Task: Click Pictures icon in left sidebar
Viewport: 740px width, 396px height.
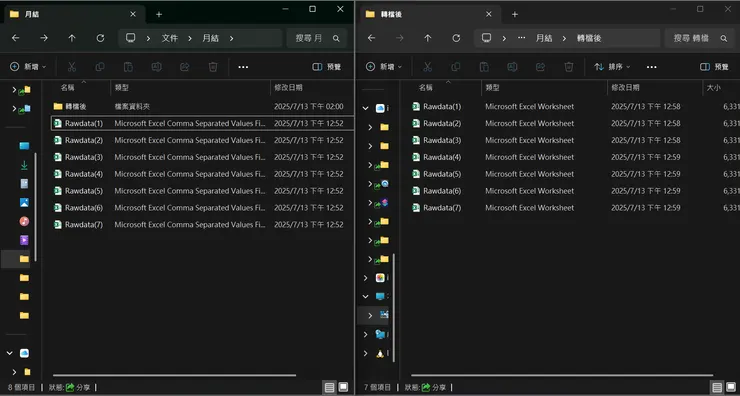Action: point(24,202)
